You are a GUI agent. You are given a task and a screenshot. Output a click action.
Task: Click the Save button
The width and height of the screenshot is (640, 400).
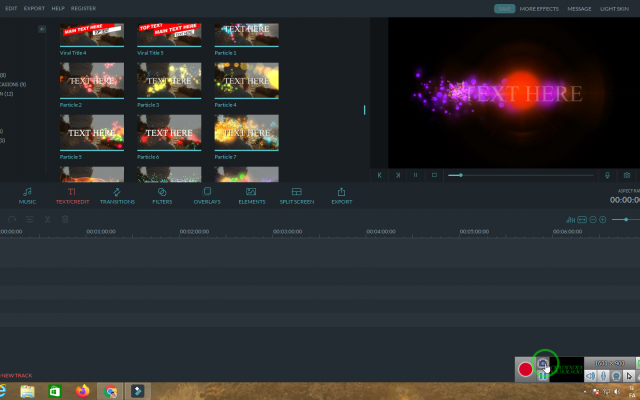[x=504, y=9]
